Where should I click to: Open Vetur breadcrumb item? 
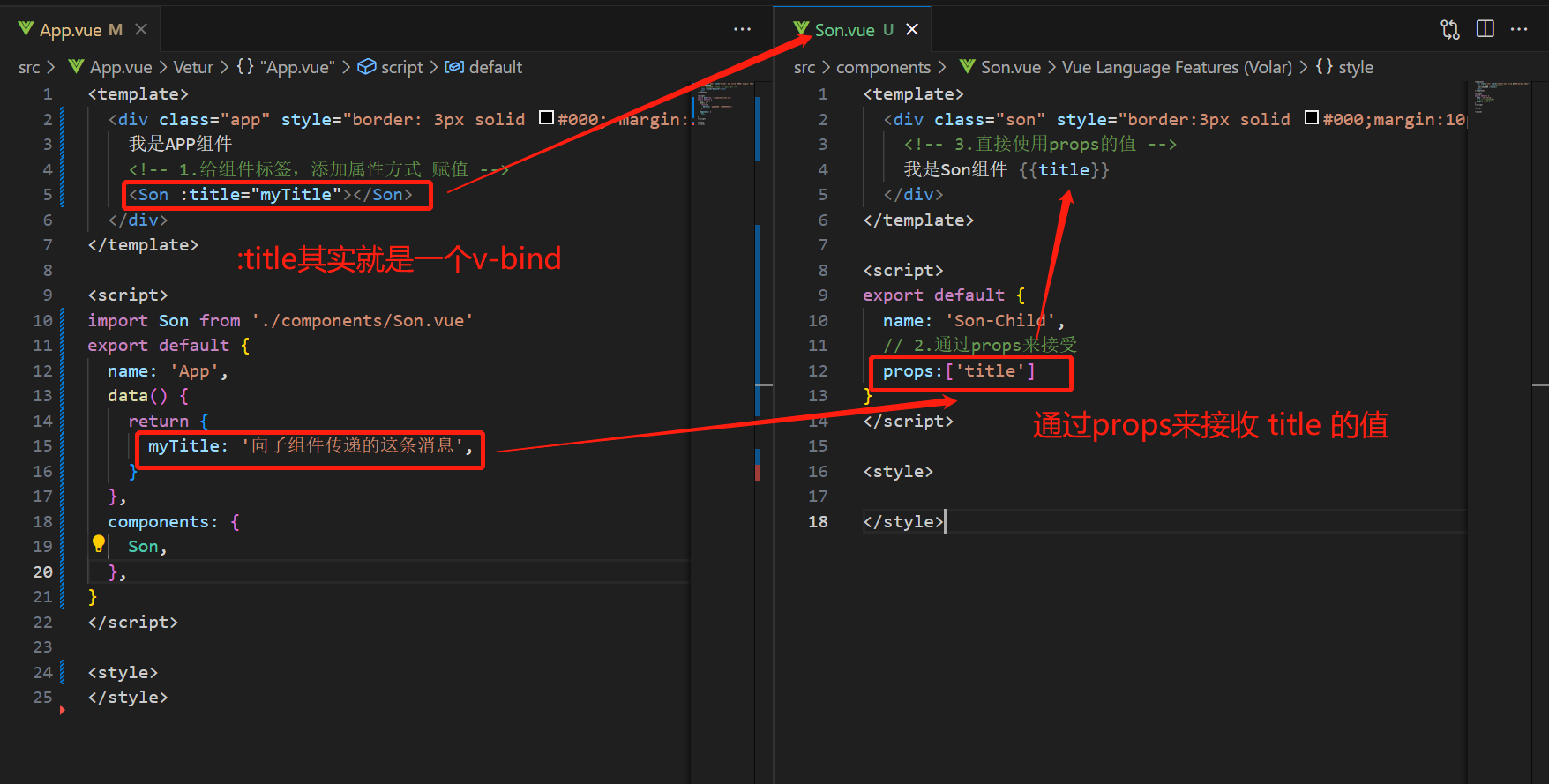193,67
